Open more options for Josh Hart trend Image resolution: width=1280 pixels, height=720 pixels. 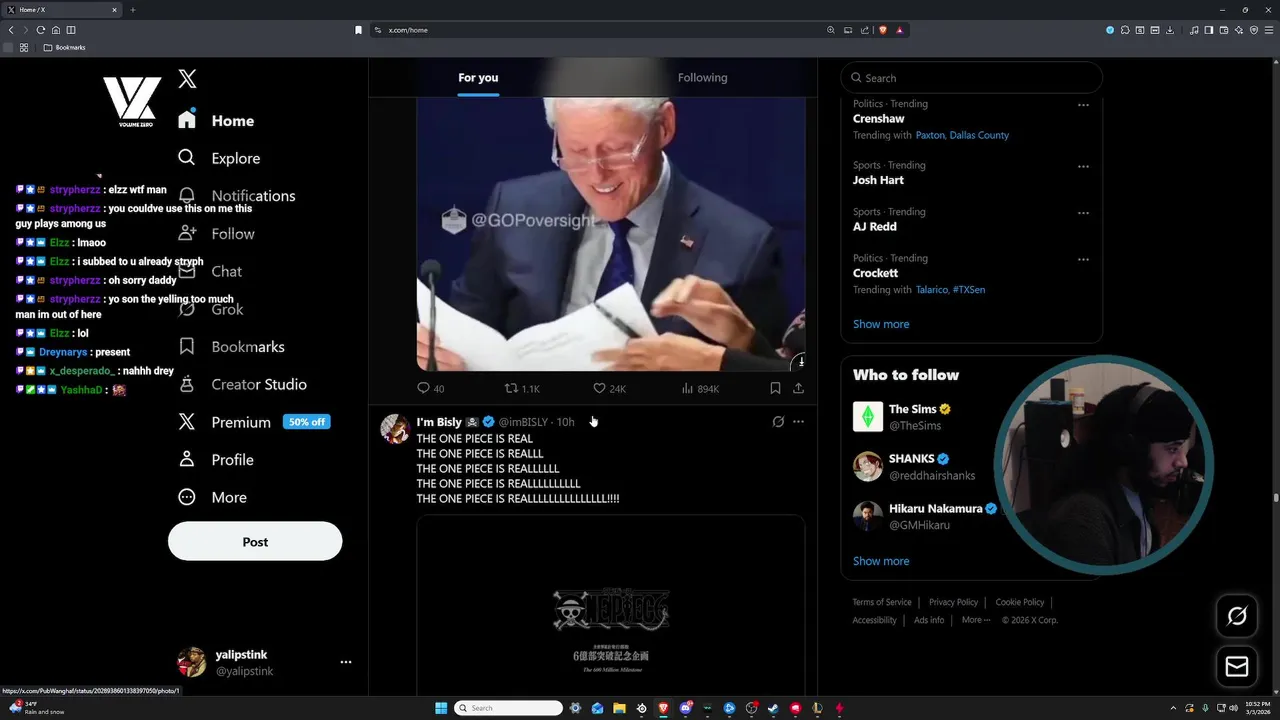coord(1083,167)
